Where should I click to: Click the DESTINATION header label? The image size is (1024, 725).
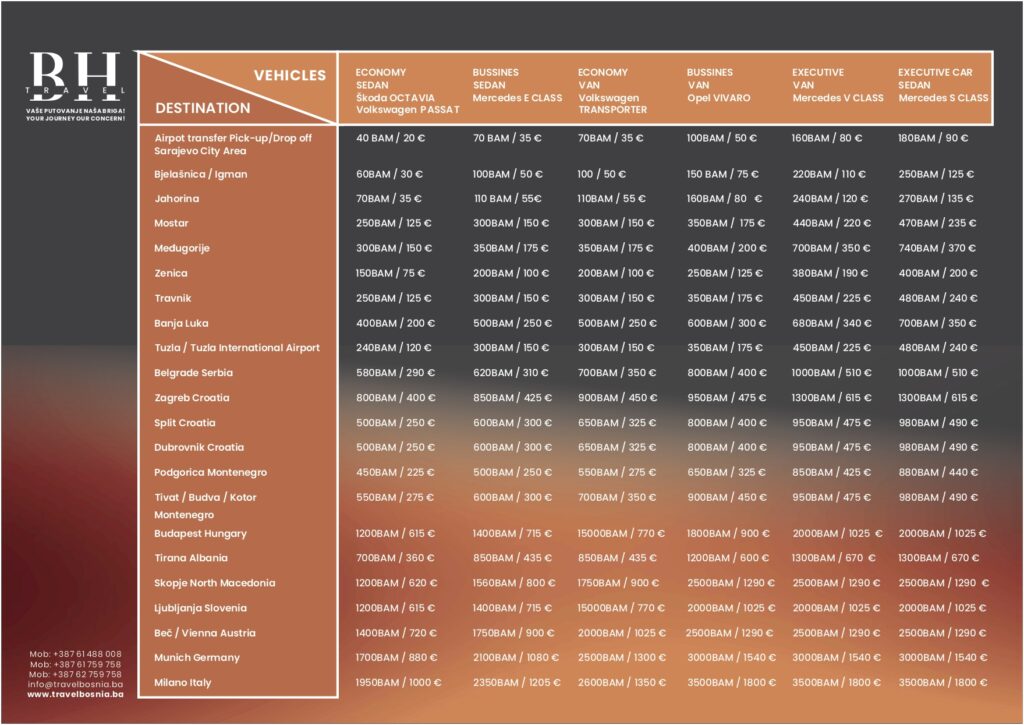203,107
